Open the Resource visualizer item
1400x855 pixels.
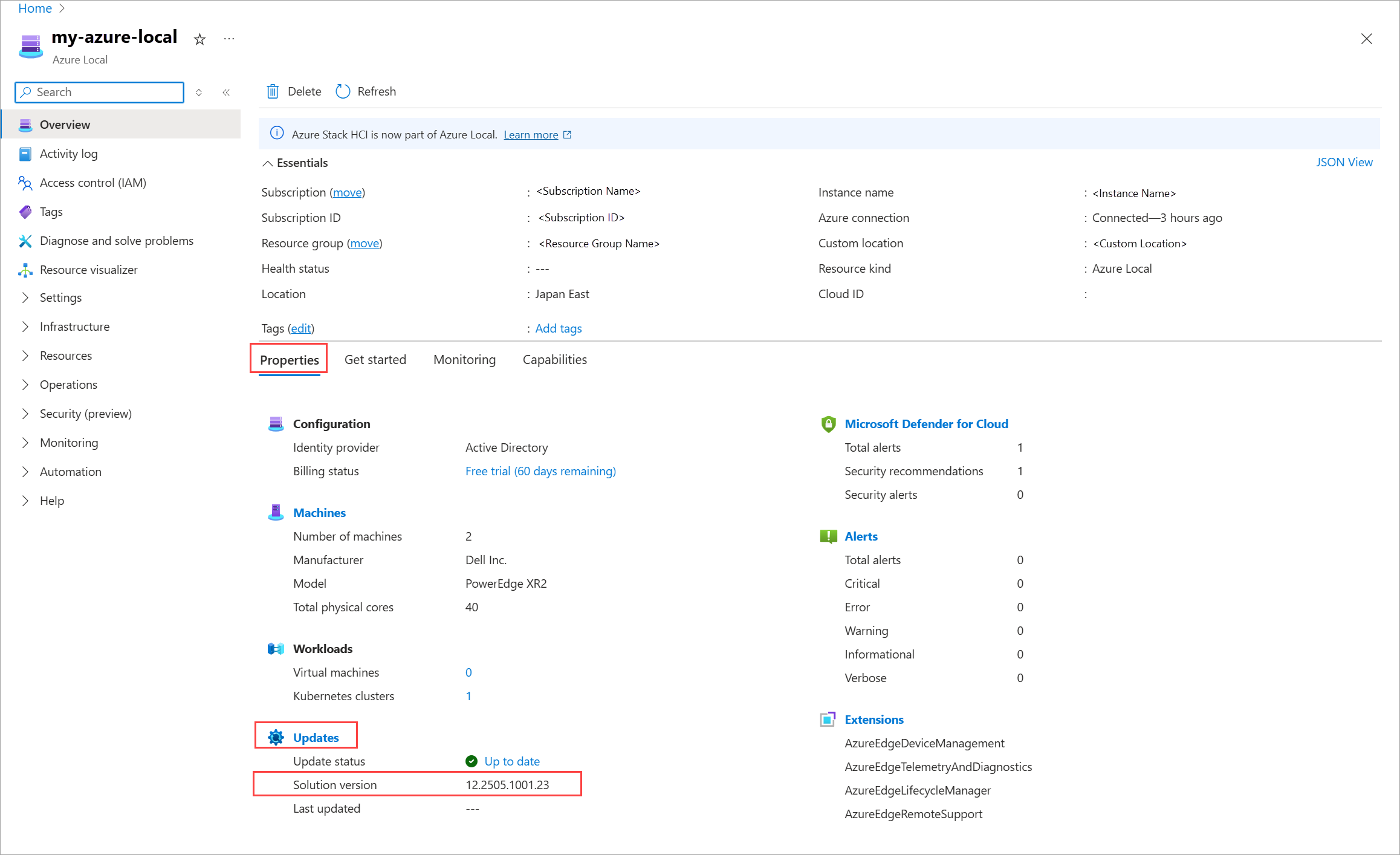pos(88,270)
